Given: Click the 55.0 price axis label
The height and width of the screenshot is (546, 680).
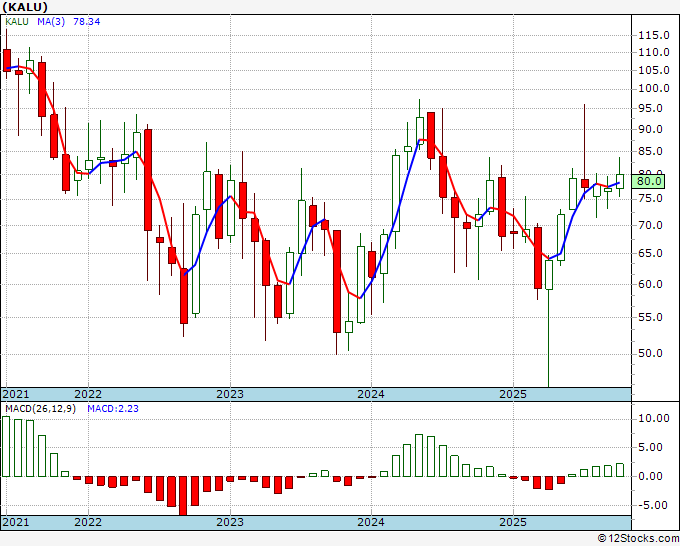Looking at the screenshot, I should [651, 317].
